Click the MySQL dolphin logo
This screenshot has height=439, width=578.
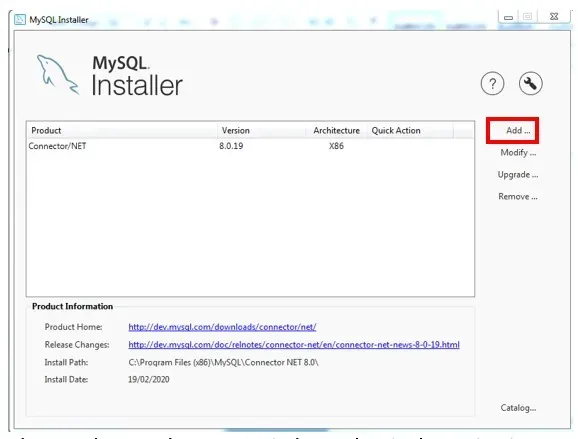58,75
